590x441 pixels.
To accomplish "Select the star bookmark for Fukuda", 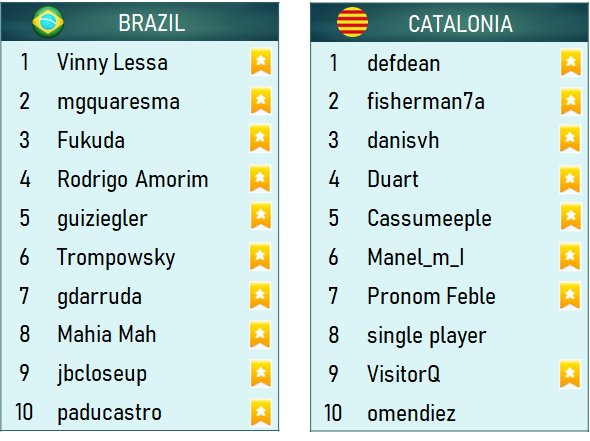I will [260, 138].
